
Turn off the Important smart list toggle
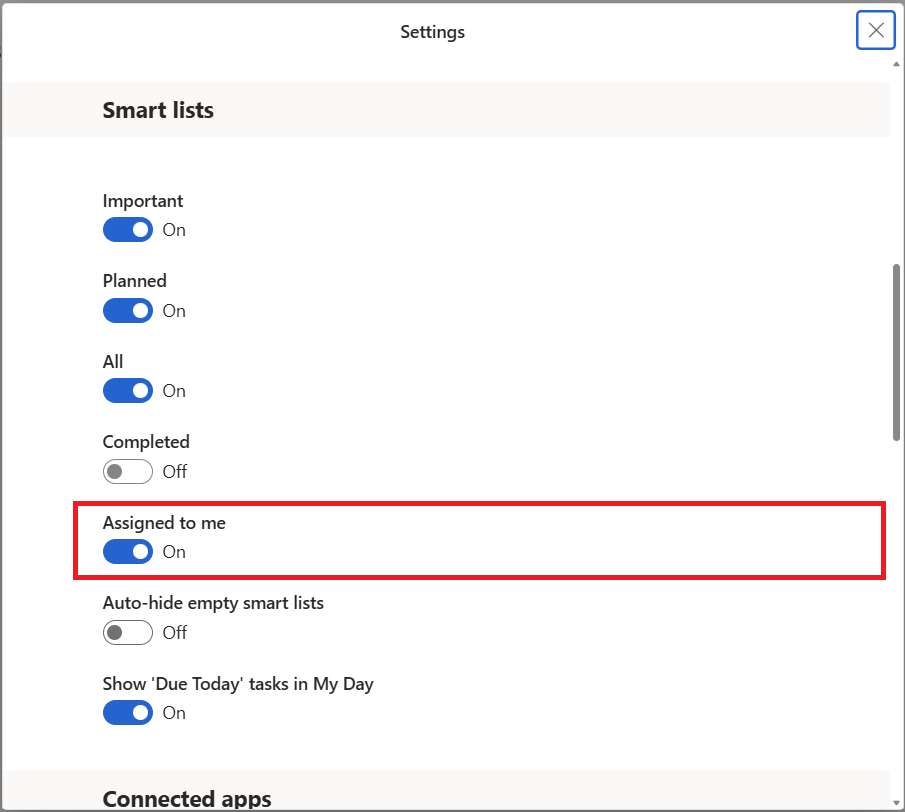[128, 230]
